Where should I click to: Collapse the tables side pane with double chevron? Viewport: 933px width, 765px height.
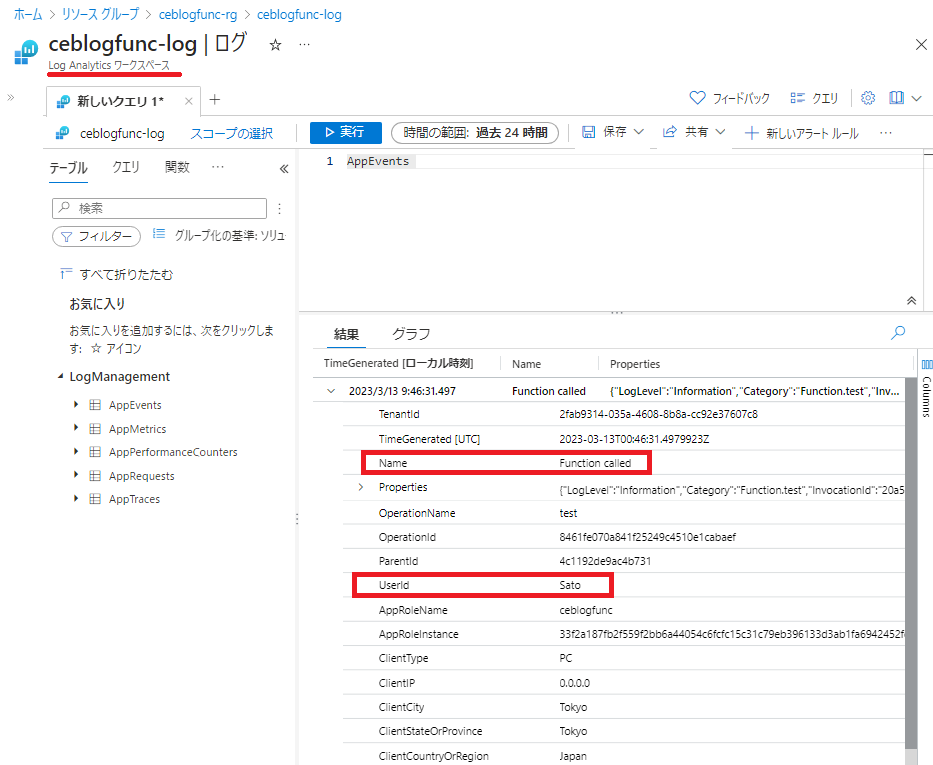click(x=284, y=169)
